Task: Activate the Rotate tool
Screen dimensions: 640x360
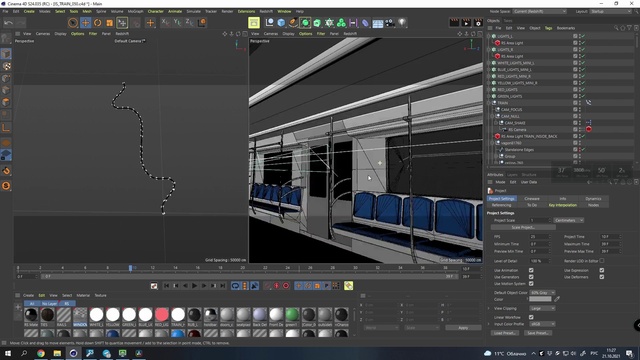Action: (98, 23)
